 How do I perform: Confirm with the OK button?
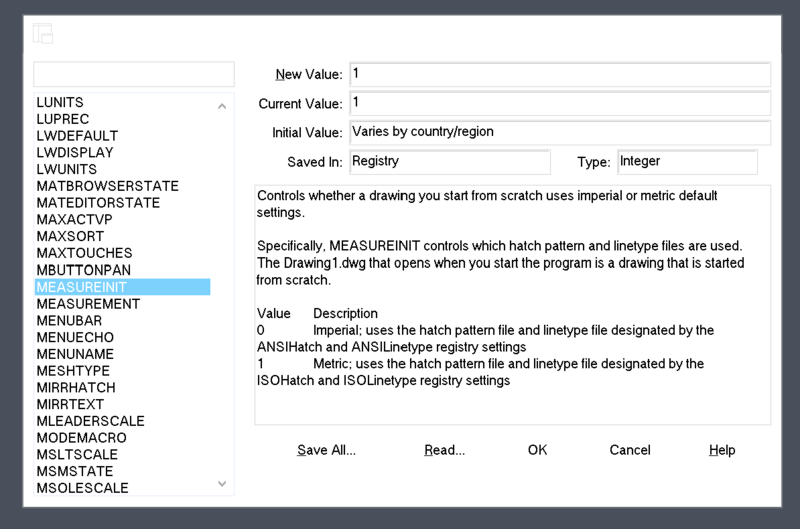(537, 450)
